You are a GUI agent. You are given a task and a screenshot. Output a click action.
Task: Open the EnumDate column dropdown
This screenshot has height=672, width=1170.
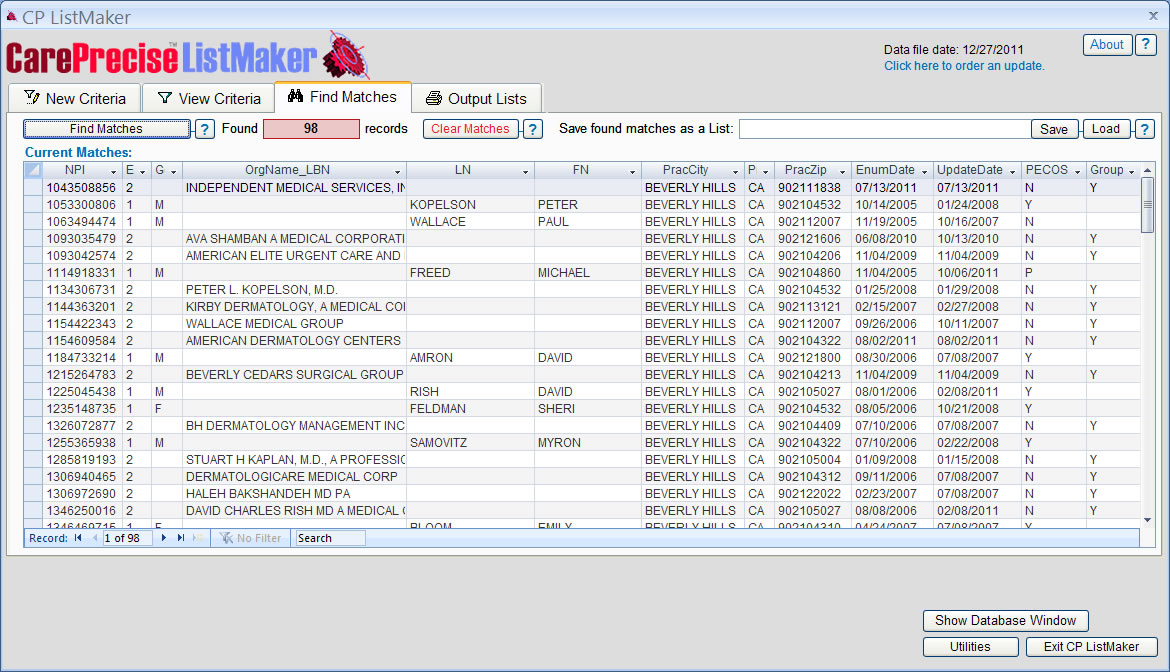(924, 172)
